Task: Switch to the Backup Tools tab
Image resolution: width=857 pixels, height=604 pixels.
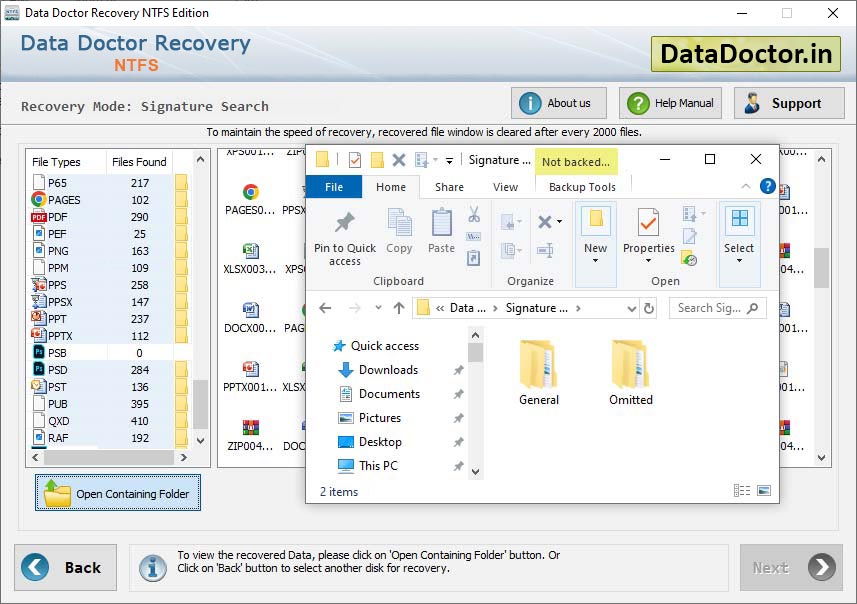Action: pos(583,186)
